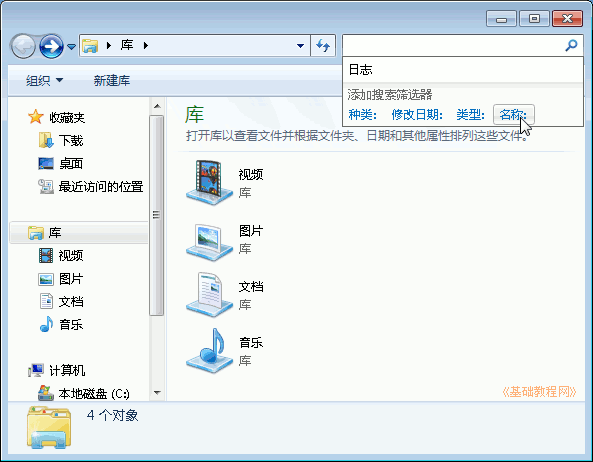This screenshot has width=593, height=462.
Task: Click 新建库 in the toolbar
Action: 112,81
